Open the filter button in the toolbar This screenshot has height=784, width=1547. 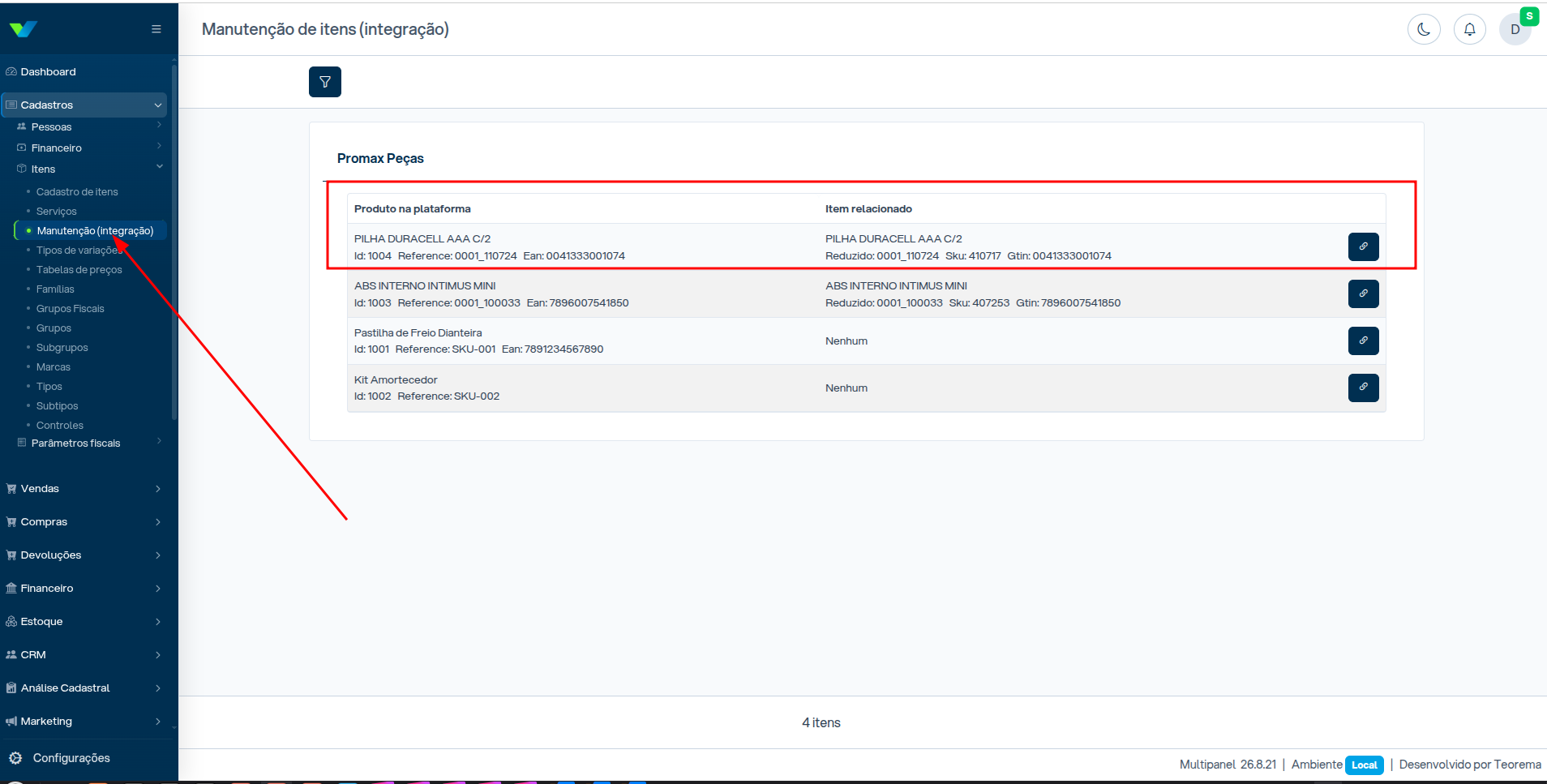[x=325, y=82]
